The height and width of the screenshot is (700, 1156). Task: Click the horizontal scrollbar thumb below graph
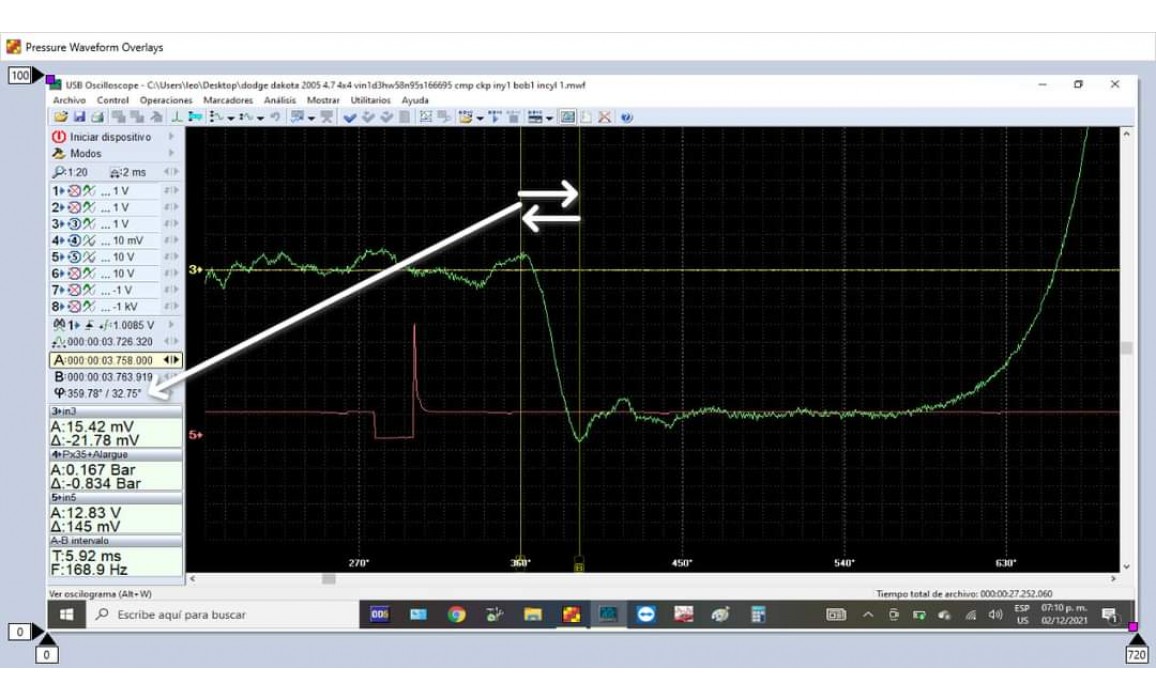(328, 578)
